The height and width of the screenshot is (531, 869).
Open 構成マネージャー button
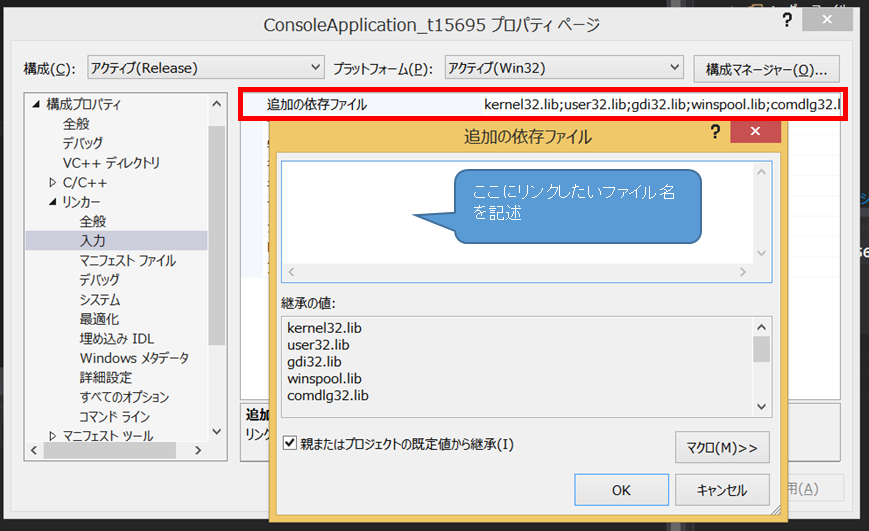(x=766, y=69)
